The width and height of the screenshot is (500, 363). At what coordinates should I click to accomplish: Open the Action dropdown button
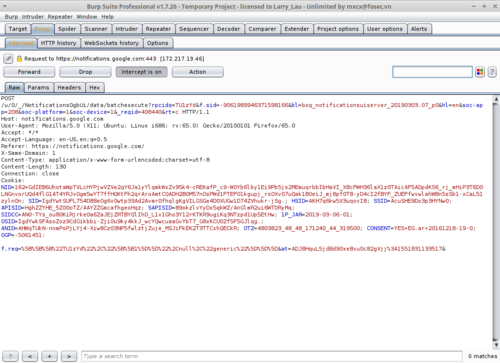(198, 72)
